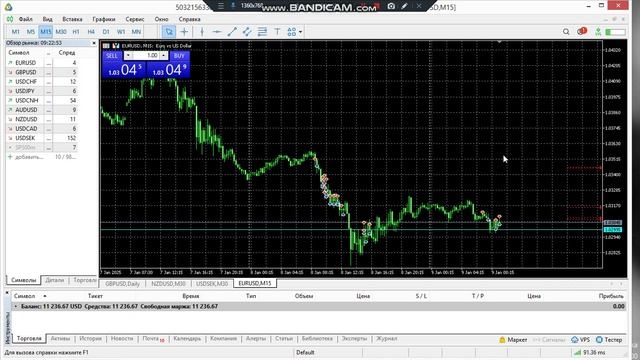The width and height of the screenshot is (640, 360).
Task: Open the red notification alert icon
Action: point(582,31)
